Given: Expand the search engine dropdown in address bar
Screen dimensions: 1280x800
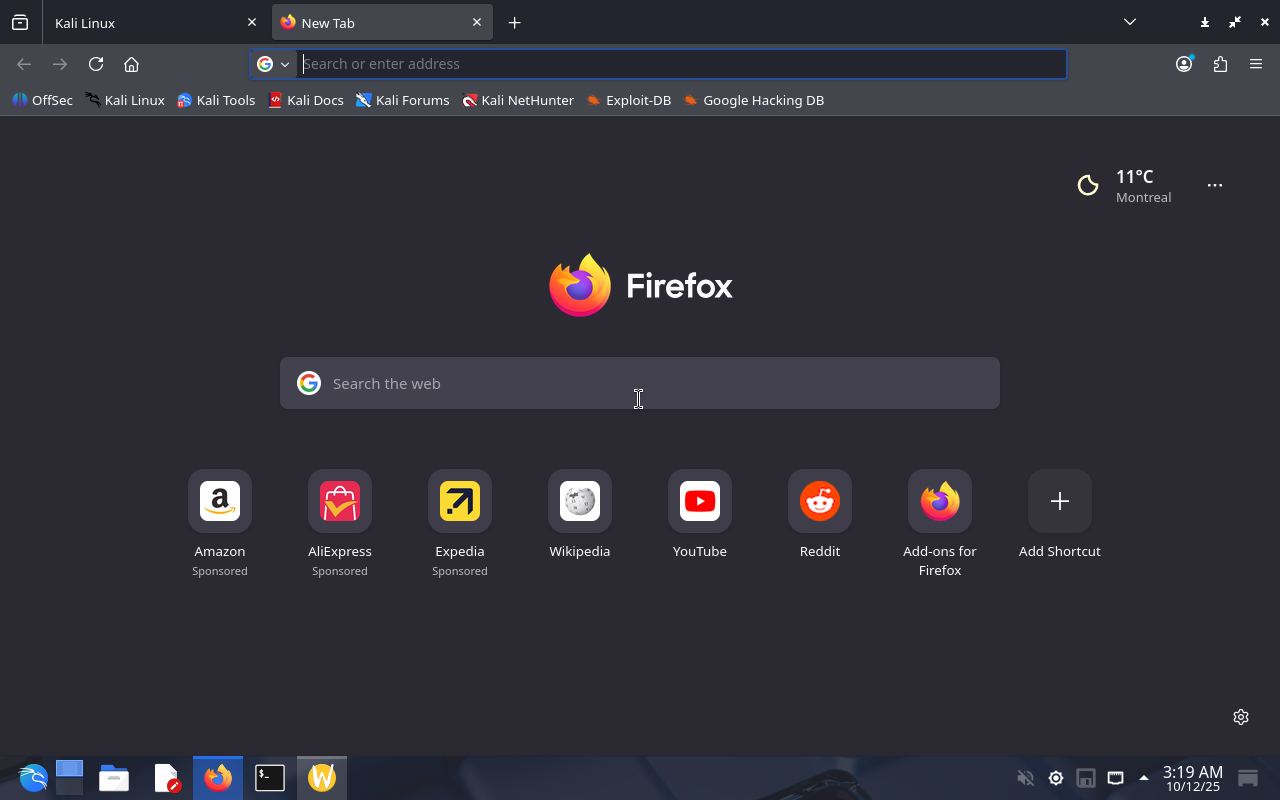Looking at the screenshot, I should tap(273, 64).
